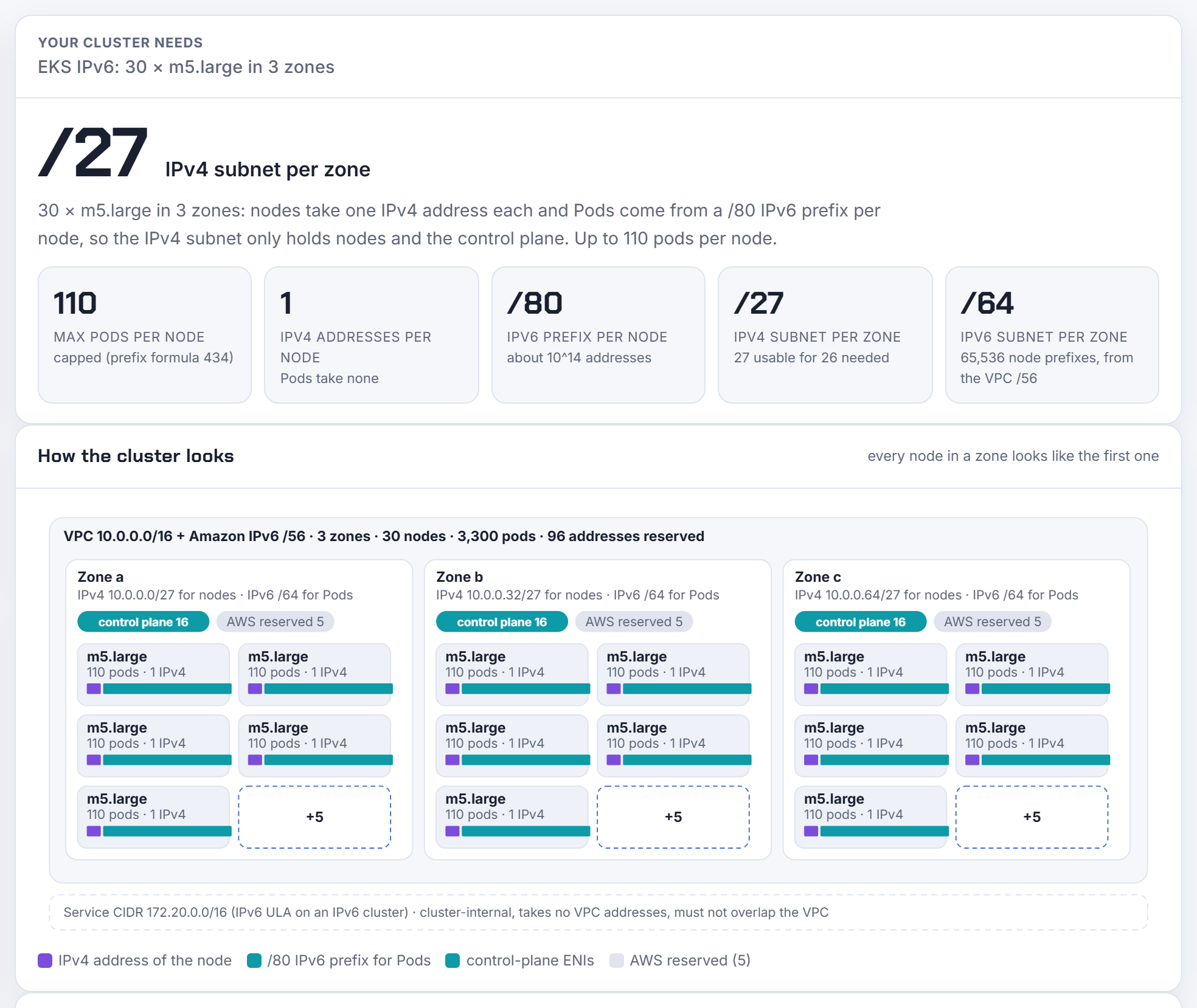
Task: Click the '+5' more nodes box in Zone a
Action: [x=314, y=816]
